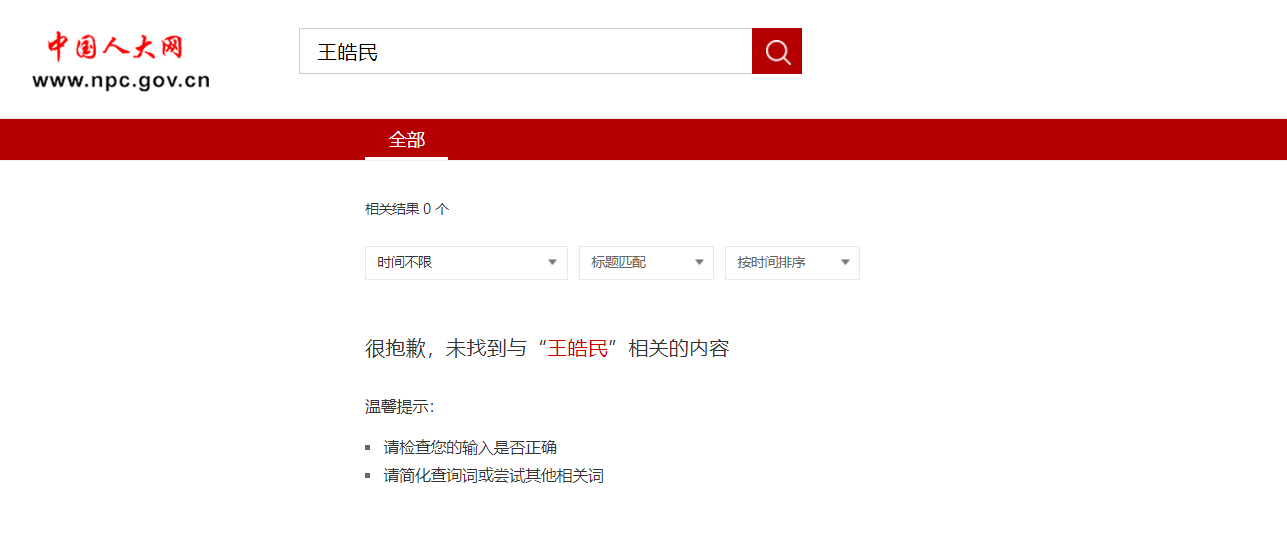Image resolution: width=1287 pixels, height=543 pixels.
Task: Click the dropdown arrow beside 按时间排序
Action: tap(845, 263)
